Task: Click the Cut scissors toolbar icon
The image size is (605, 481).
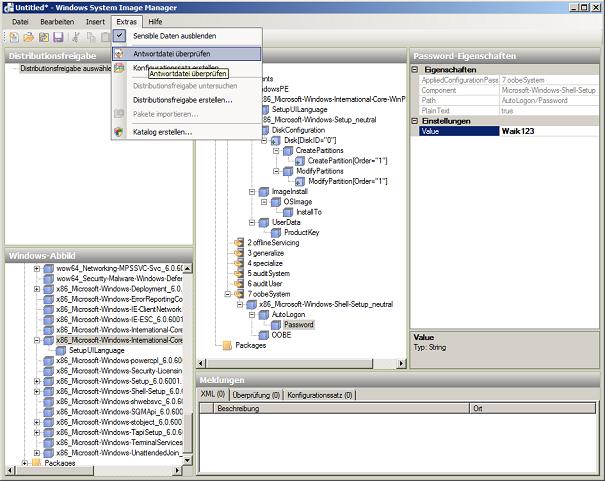Action: point(76,37)
